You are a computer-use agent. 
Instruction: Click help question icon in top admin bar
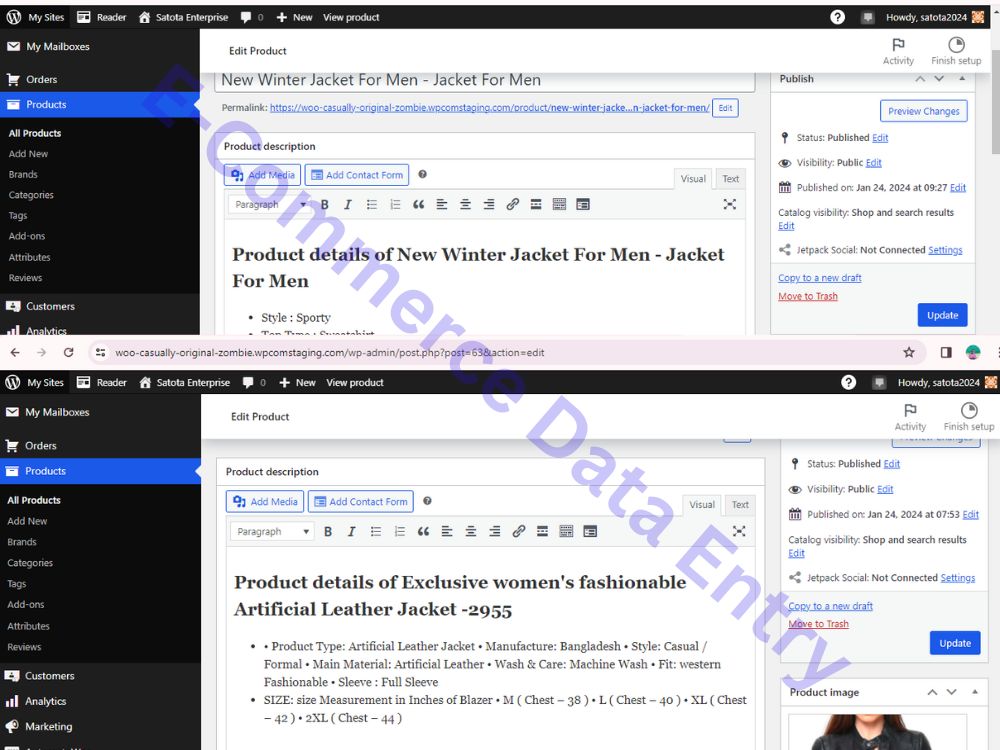837,17
